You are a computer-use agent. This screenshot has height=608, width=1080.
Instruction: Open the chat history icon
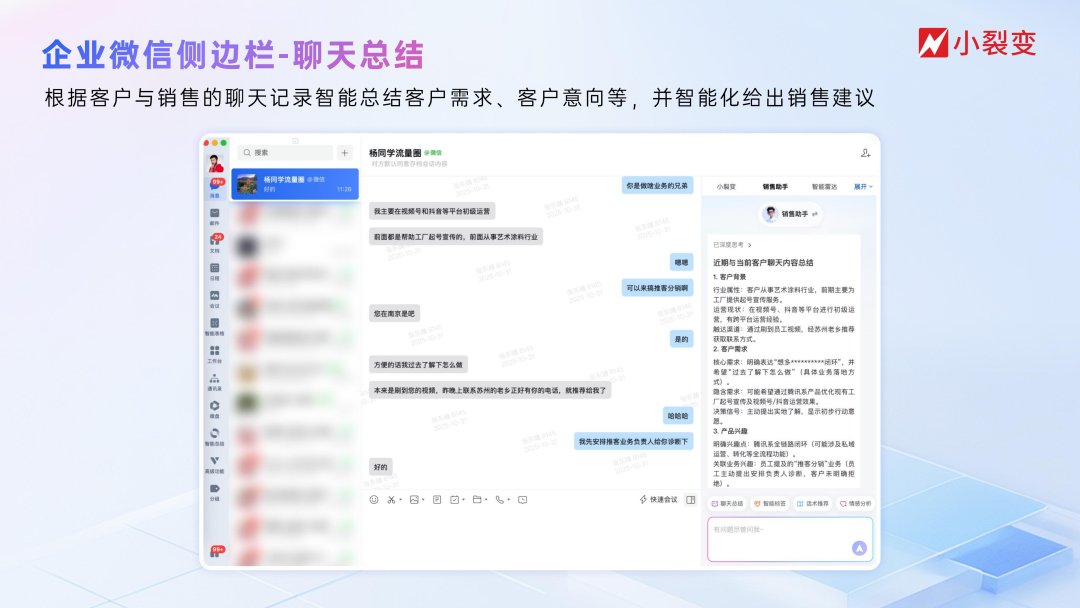[x=523, y=499]
